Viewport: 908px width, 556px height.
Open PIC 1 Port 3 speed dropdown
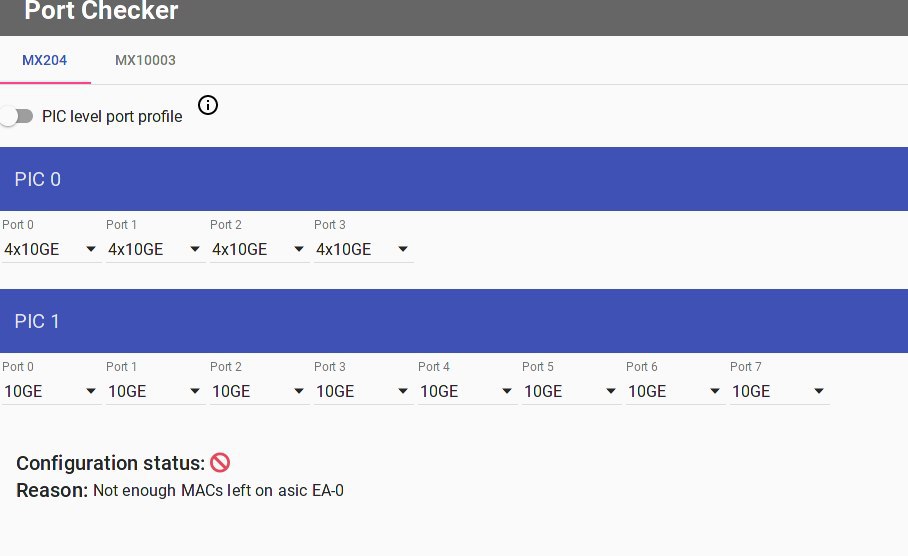(363, 391)
